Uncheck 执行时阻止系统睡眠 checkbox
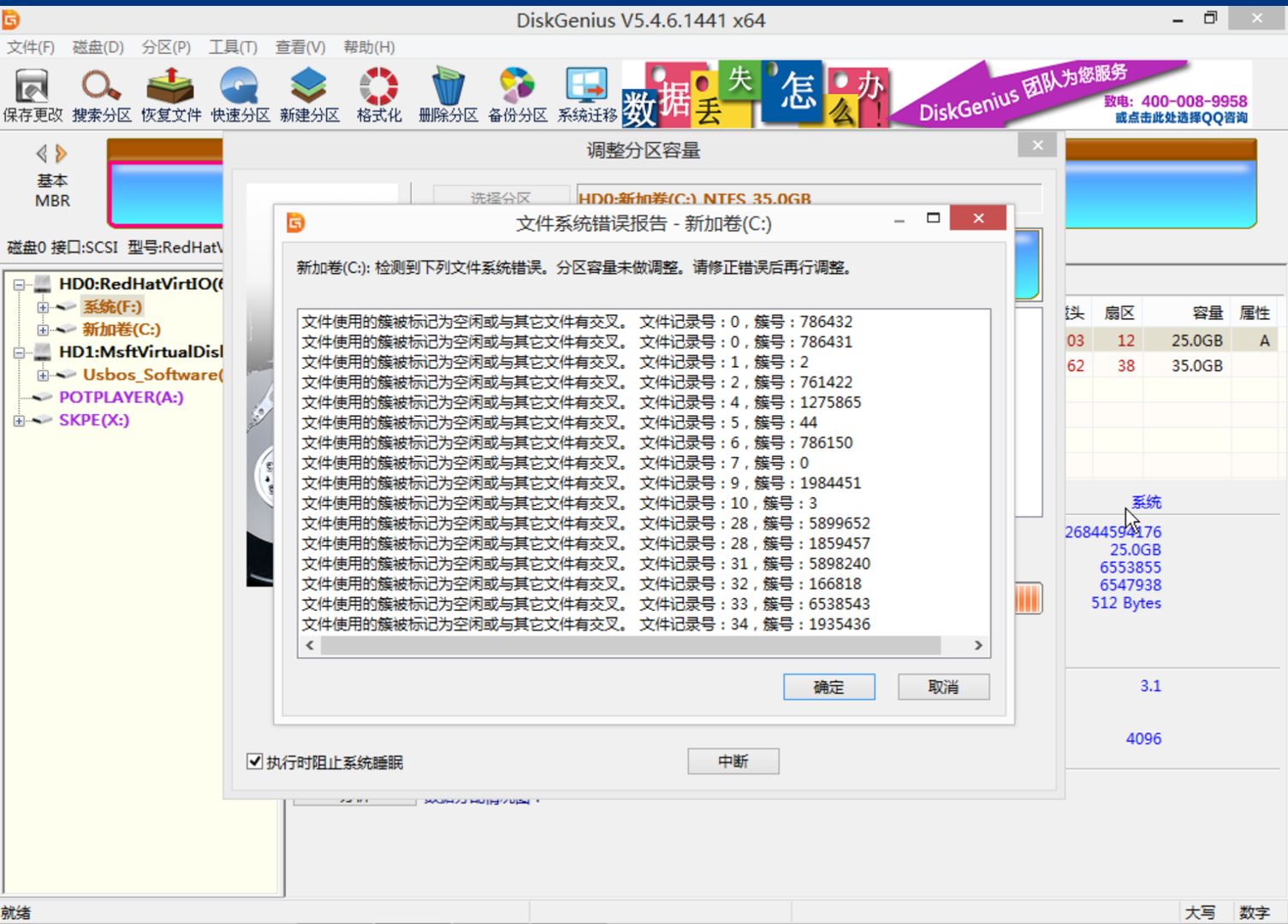1288x924 pixels. click(254, 761)
